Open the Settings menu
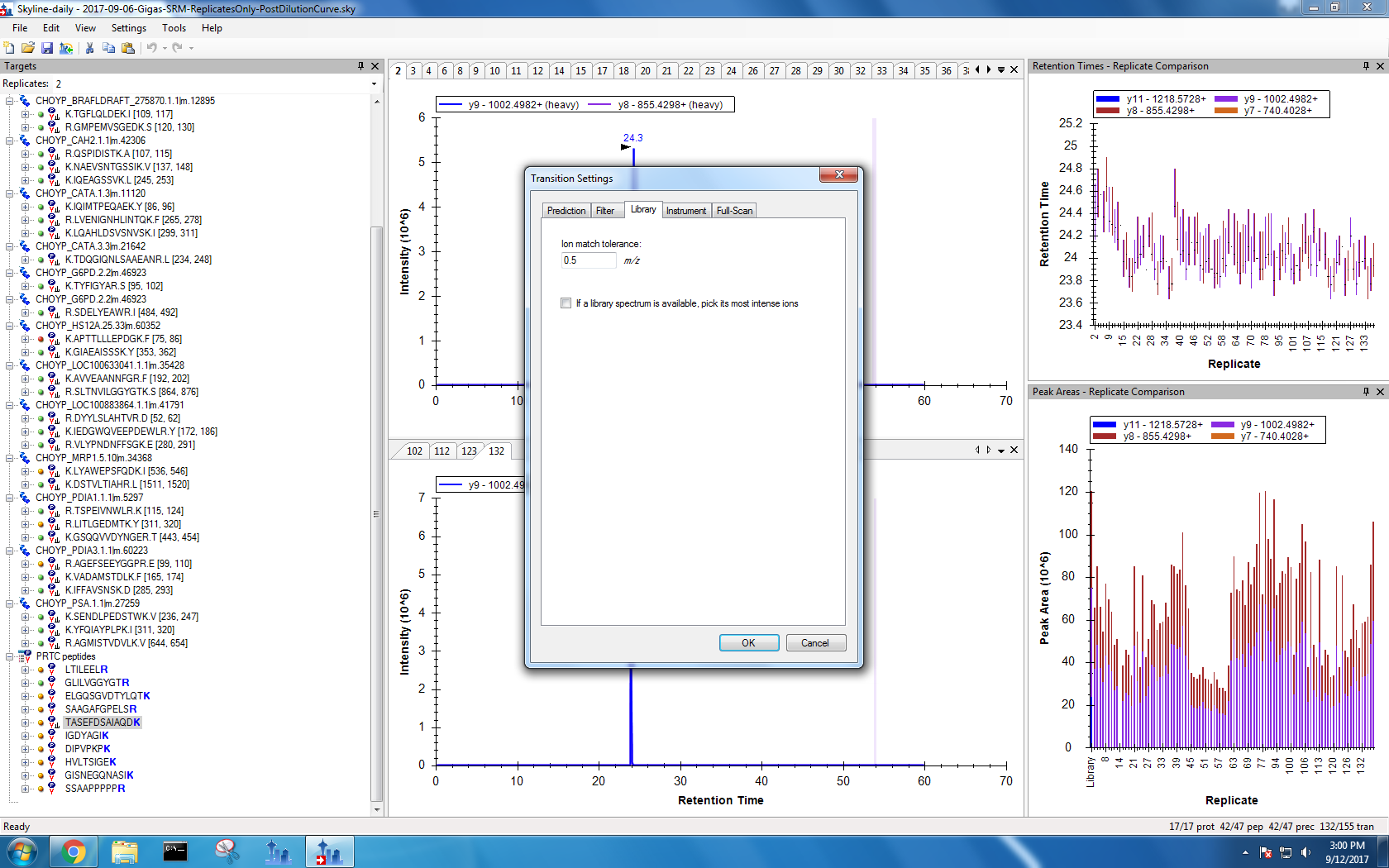The image size is (1389, 868). click(129, 28)
